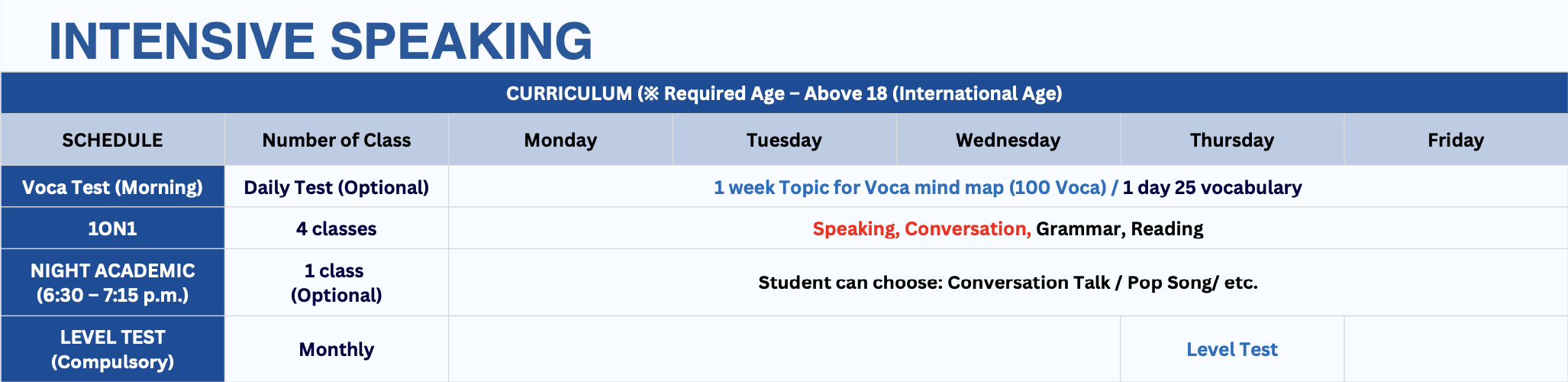Click the INTENSIVE SPEAKING title
The image size is (1568, 382).
(321, 40)
